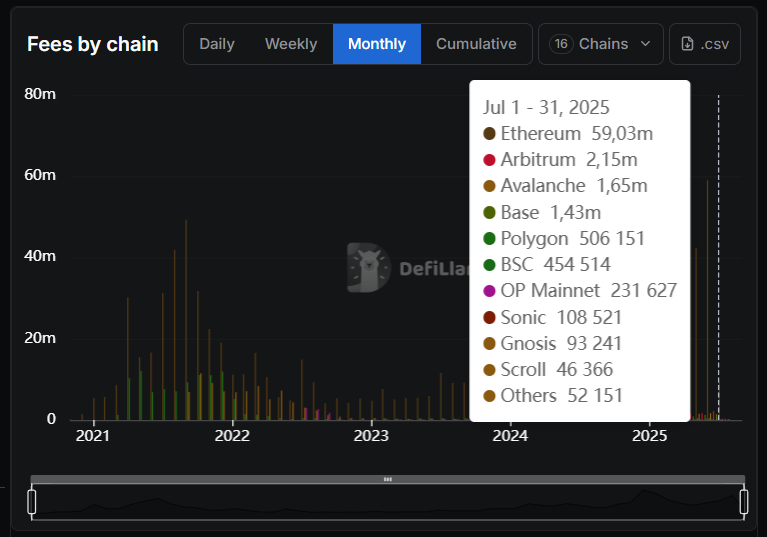Click the tall Ethereum bar reaching 59m in 2025
This screenshot has height=537, width=767.
[707, 300]
